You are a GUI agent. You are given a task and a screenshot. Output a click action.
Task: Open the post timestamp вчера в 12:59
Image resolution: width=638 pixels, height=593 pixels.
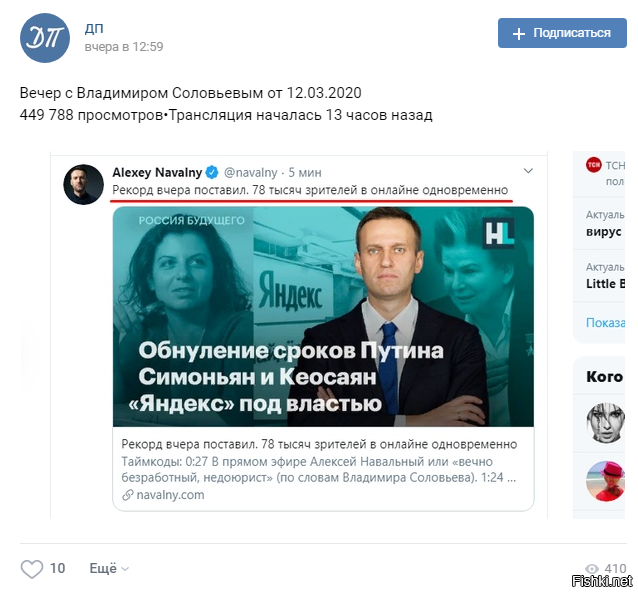click(124, 47)
